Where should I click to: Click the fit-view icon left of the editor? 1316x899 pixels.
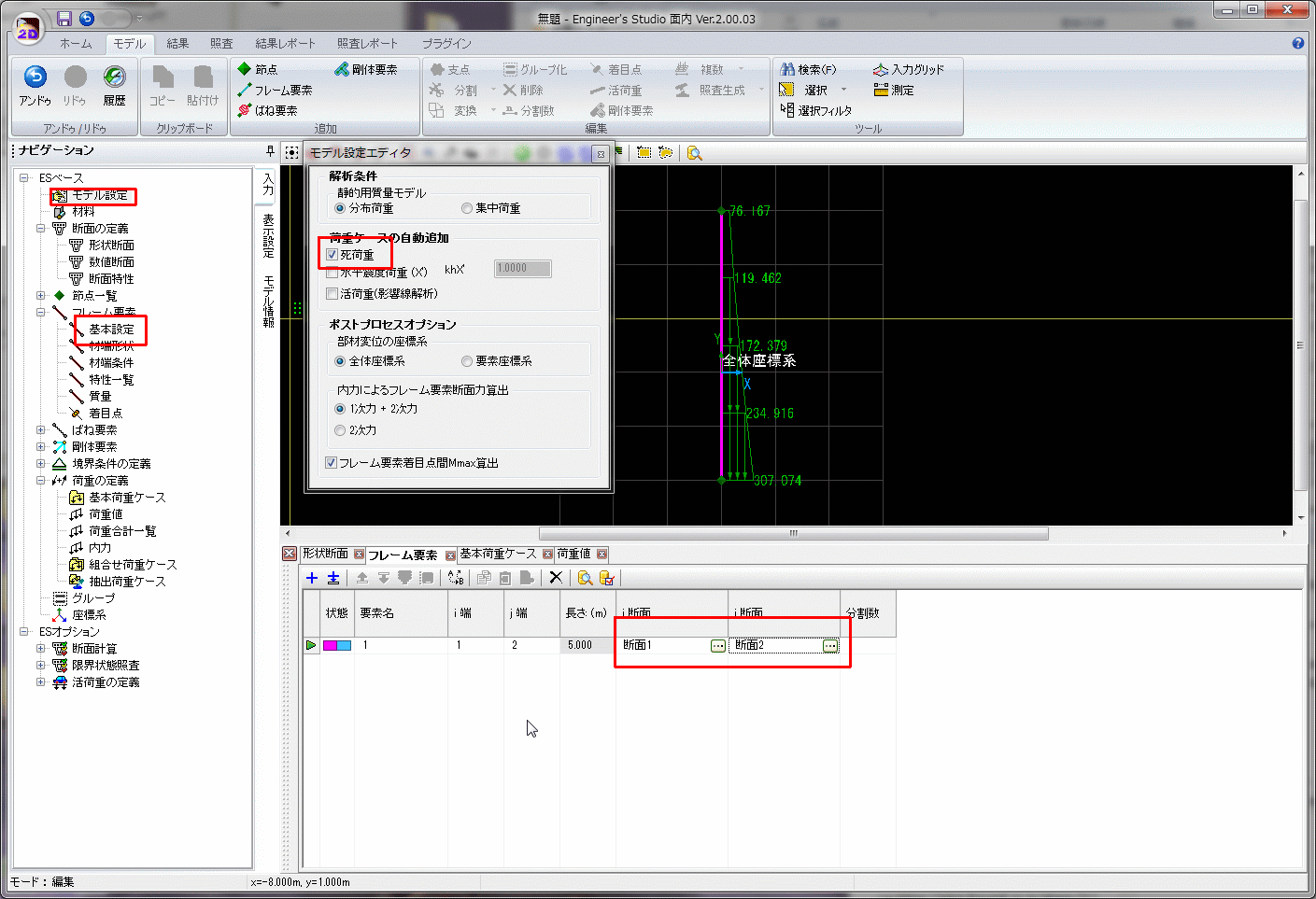(292, 152)
